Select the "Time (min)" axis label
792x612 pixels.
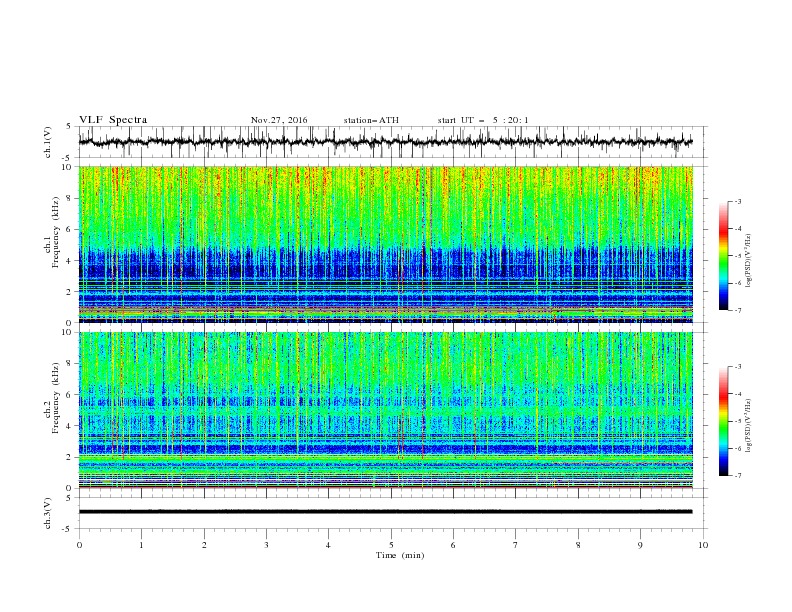click(400, 555)
